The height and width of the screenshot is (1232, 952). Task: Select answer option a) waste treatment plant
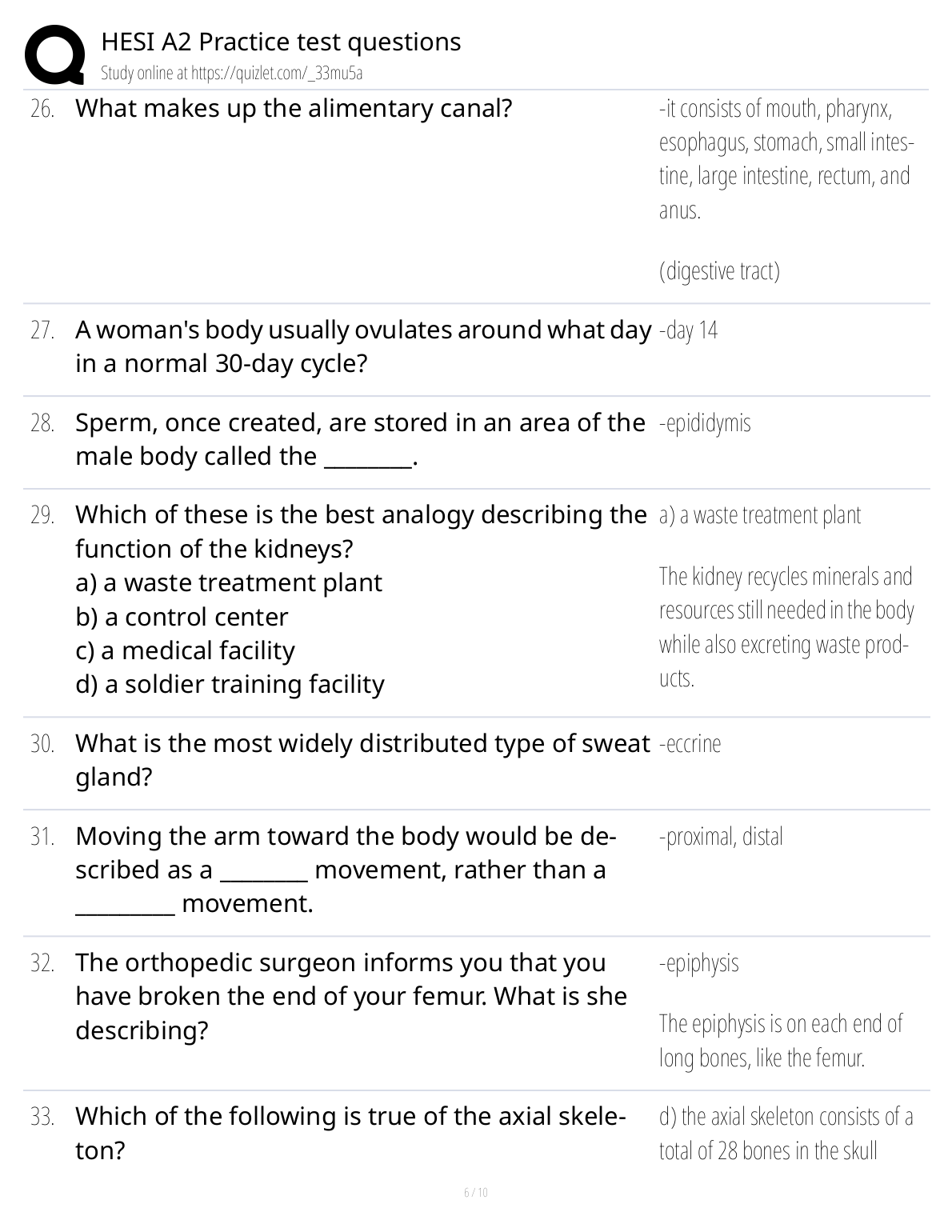click(229, 582)
